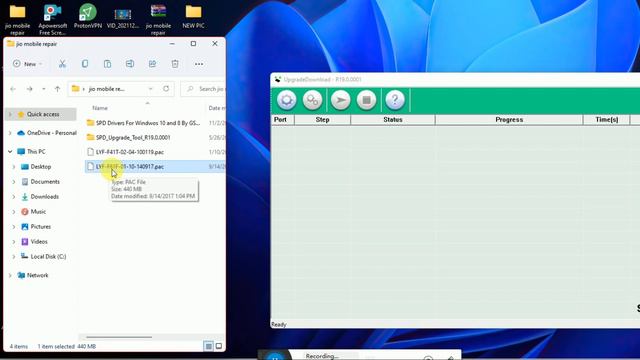Screen dimensions: 640x360
Task: Collapse the This PC tree node
Action: pos(10,151)
